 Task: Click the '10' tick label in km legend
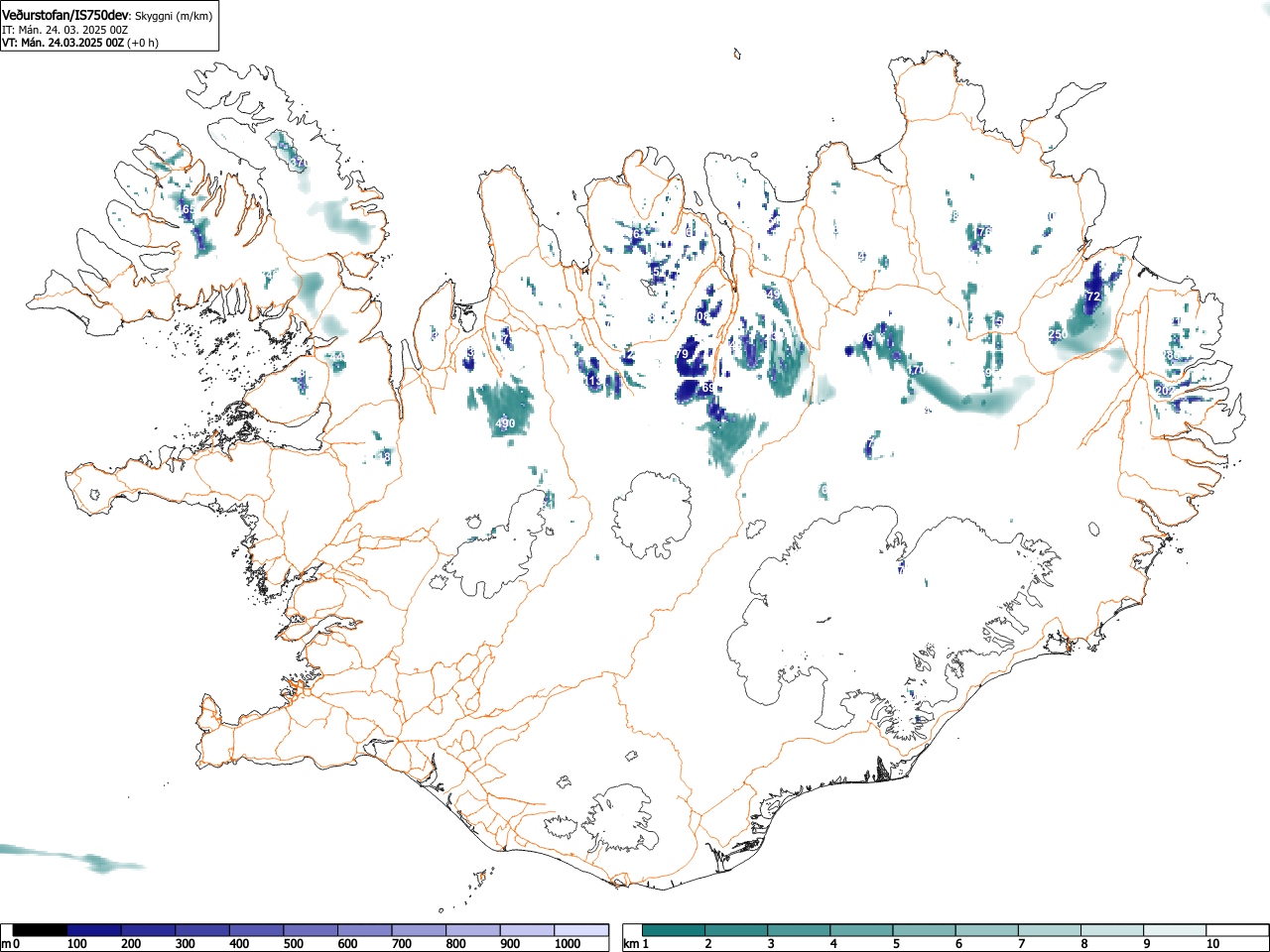click(1212, 945)
